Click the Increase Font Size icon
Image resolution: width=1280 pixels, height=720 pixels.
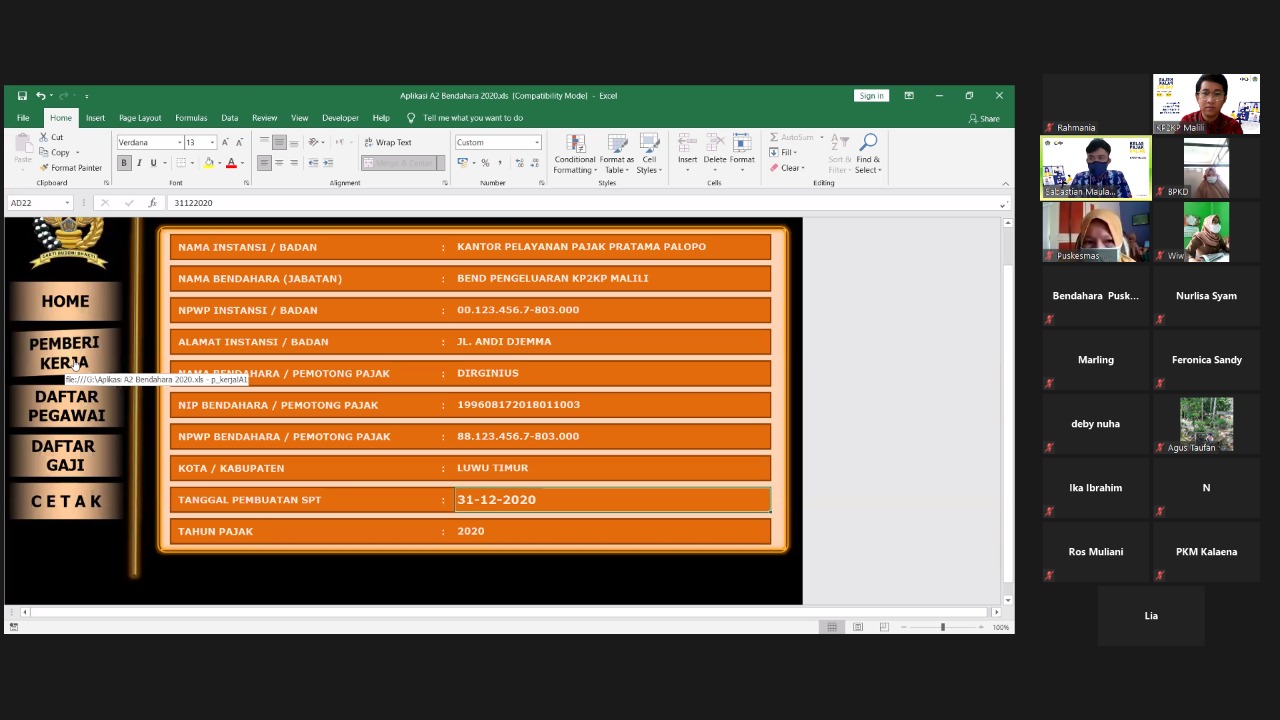(x=225, y=143)
